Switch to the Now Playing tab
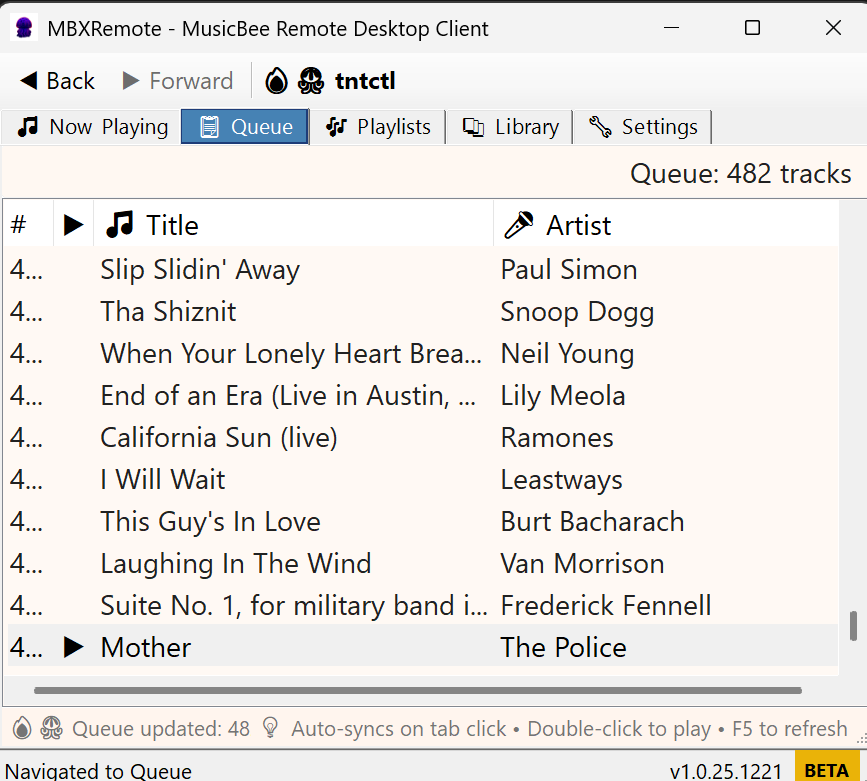 pyautogui.click(x=92, y=127)
